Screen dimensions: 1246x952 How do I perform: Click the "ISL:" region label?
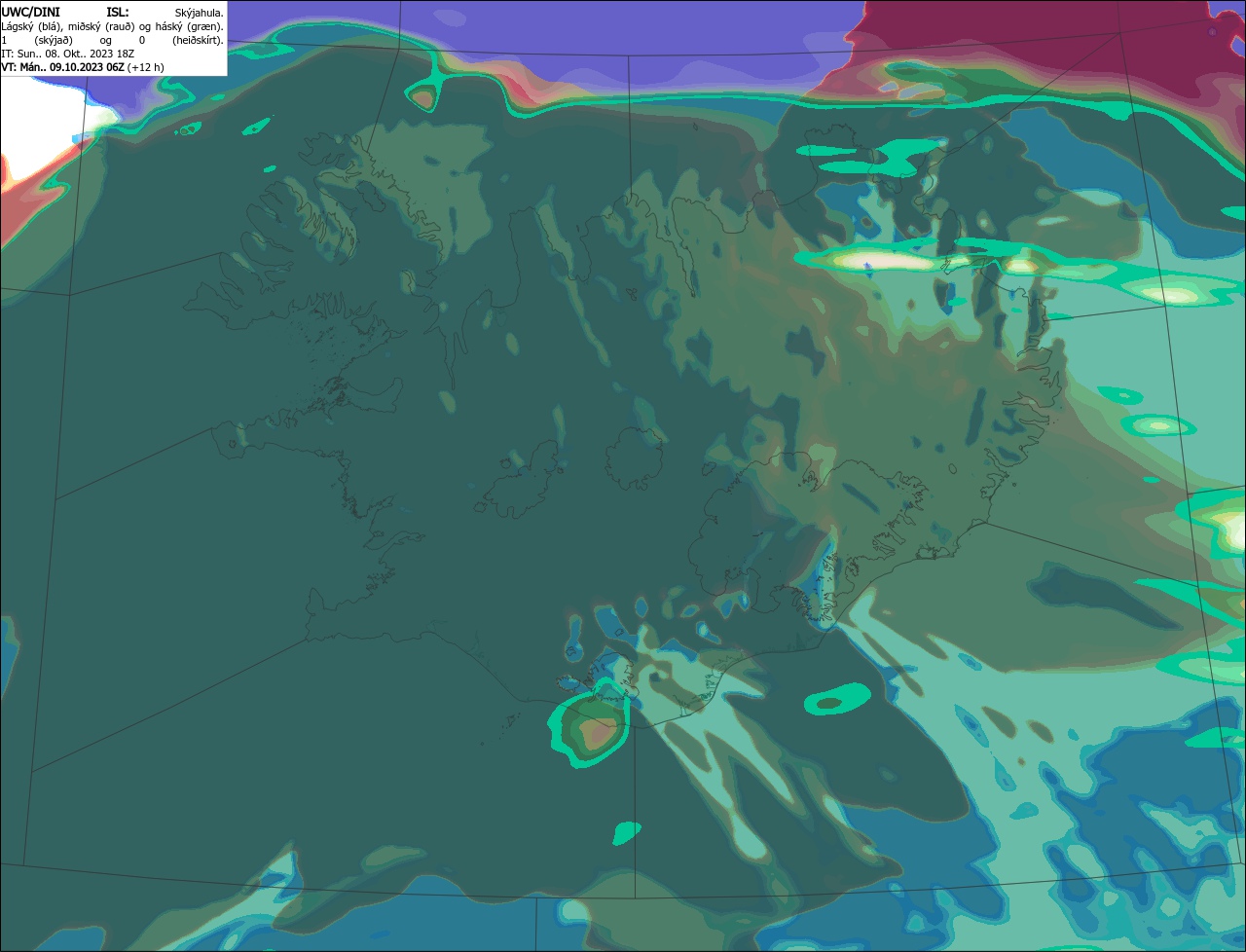coord(118,13)
